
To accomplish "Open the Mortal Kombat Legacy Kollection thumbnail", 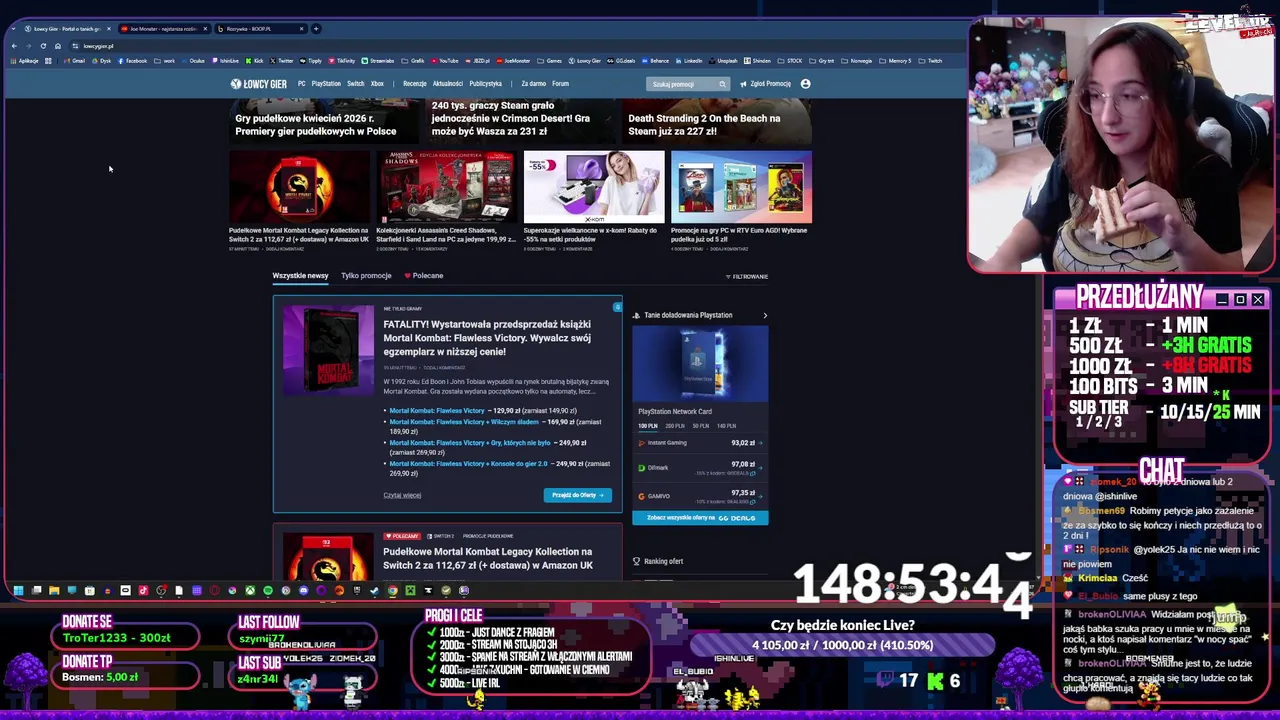I will click(298, 186).
